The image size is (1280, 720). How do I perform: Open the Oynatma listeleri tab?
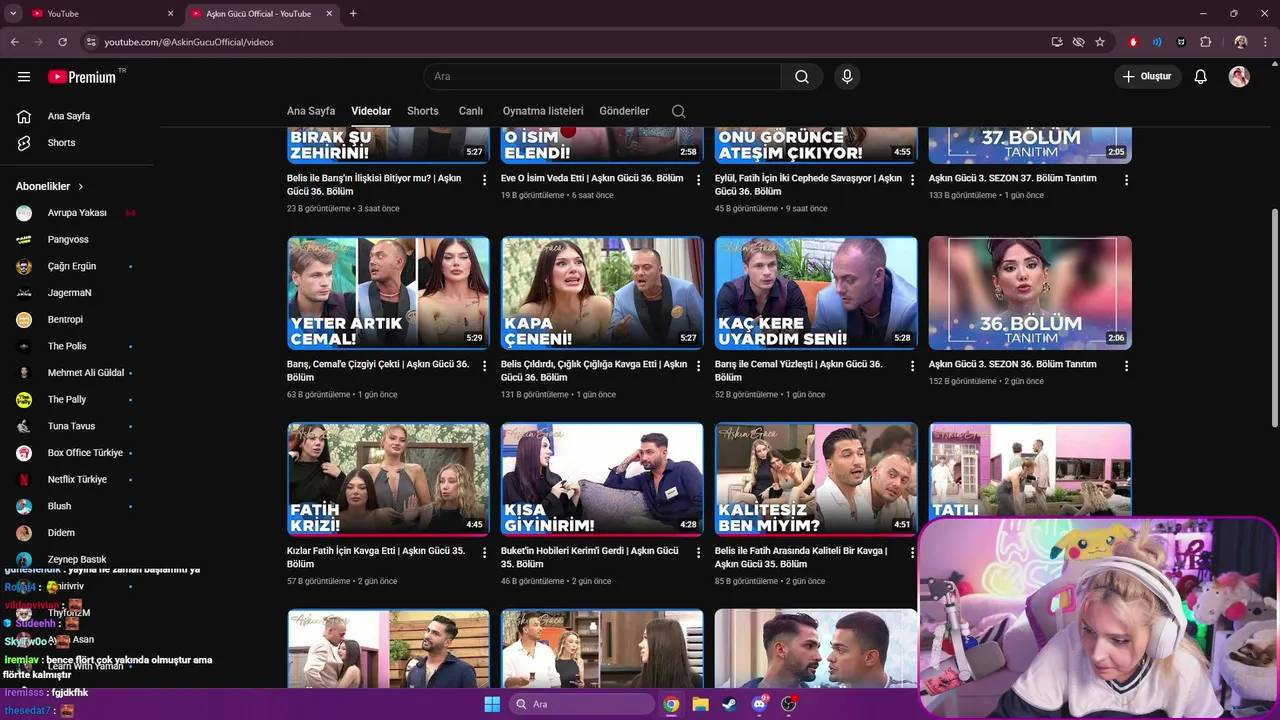pyautogui.click(x=543, y=111)
